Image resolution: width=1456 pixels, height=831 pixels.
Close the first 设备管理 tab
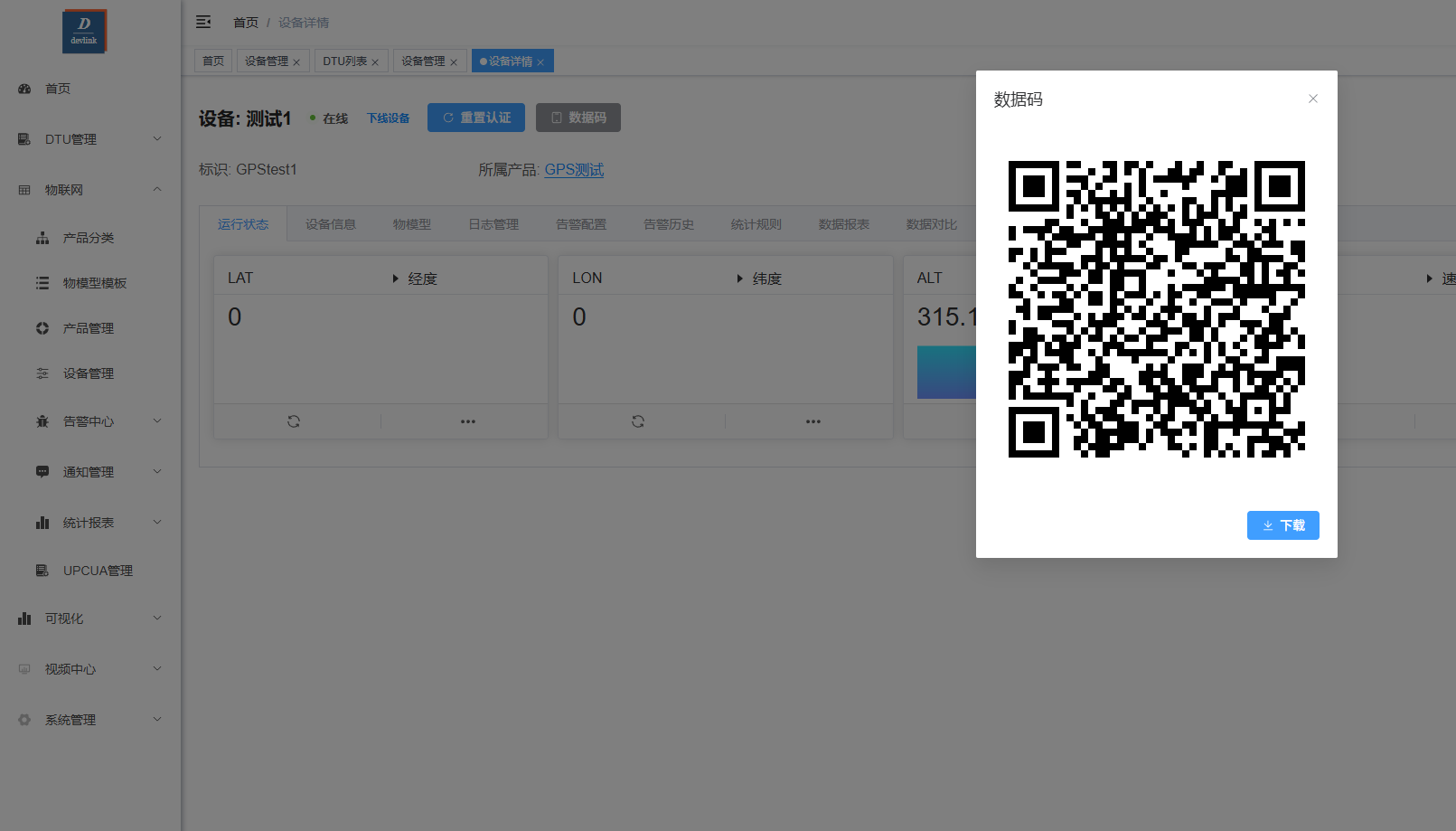[x=296, y=62]
